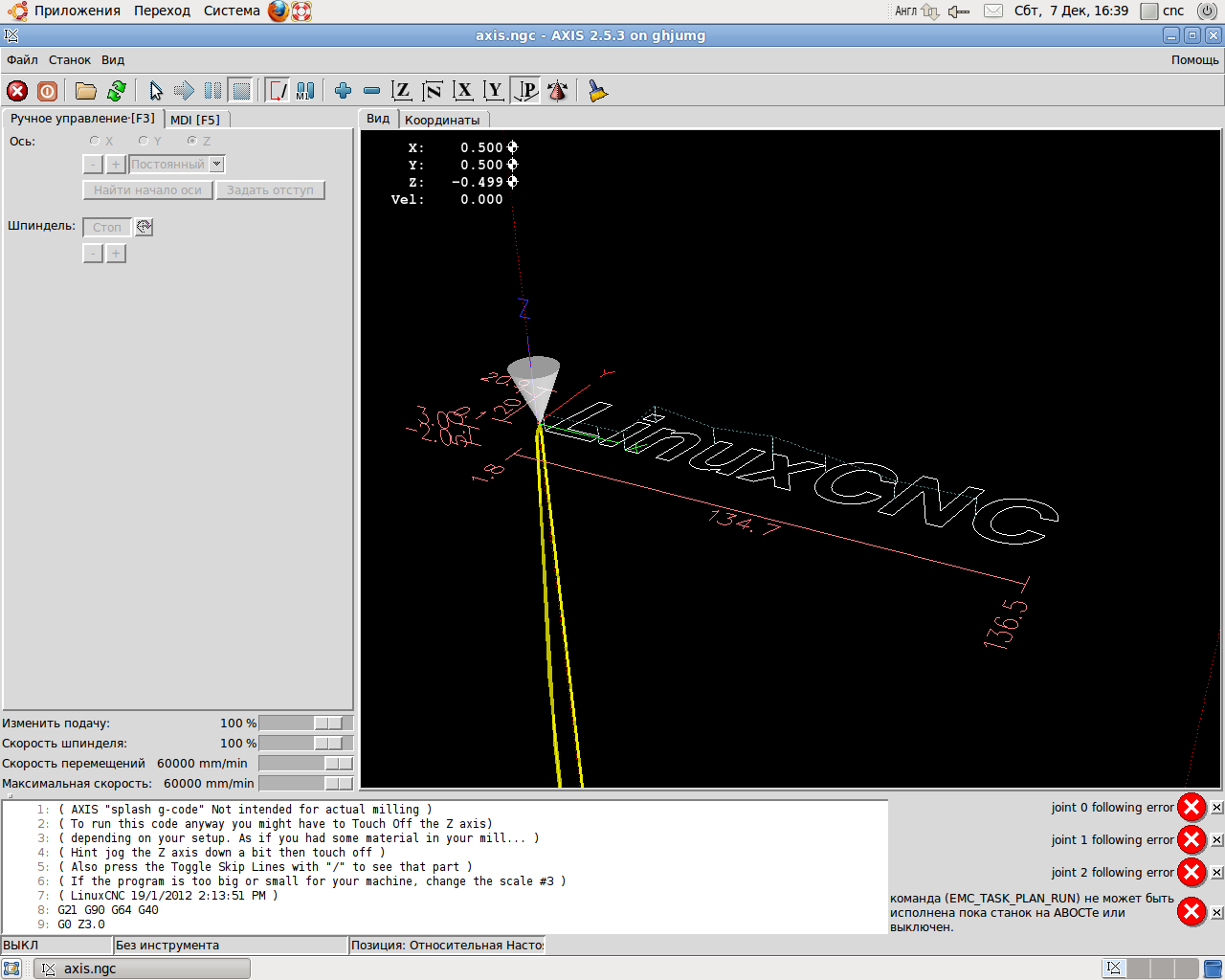Expand the Постоянный jog increment dropdown

tap(217, 165)
